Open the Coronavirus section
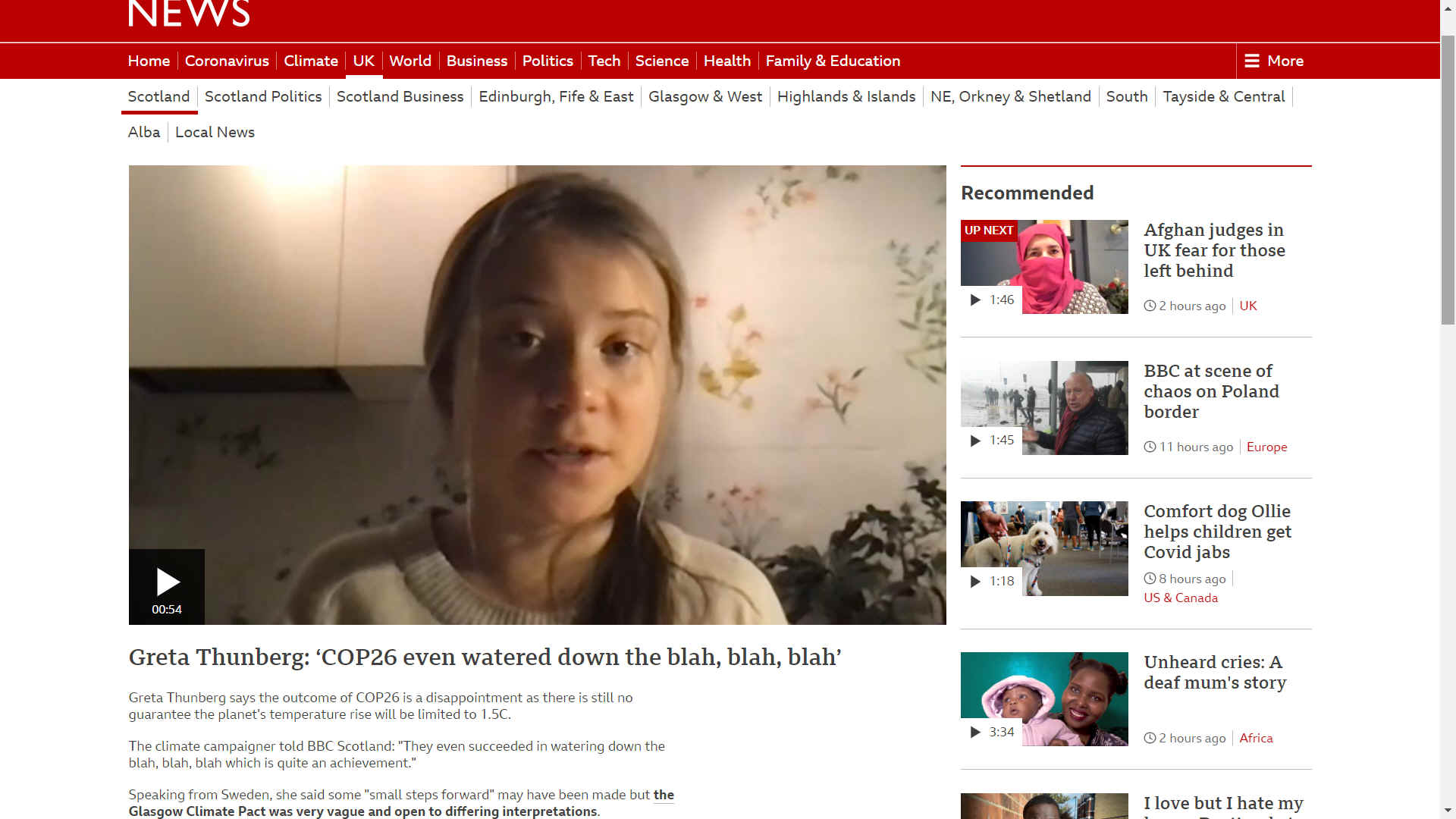Image resolution: width=1456 pixels, height=819 pixels. click(x=227, y=61)
